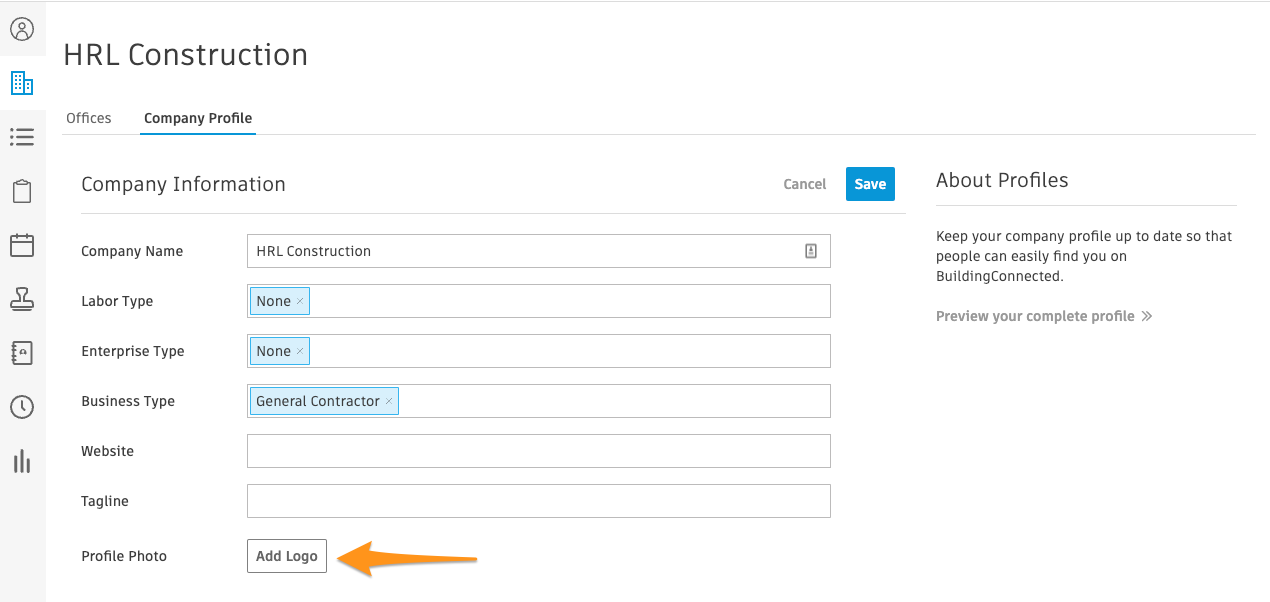Select the company building icon in sidebar
Viewport: 1270px width, 602px height.
tap(22, 83)
